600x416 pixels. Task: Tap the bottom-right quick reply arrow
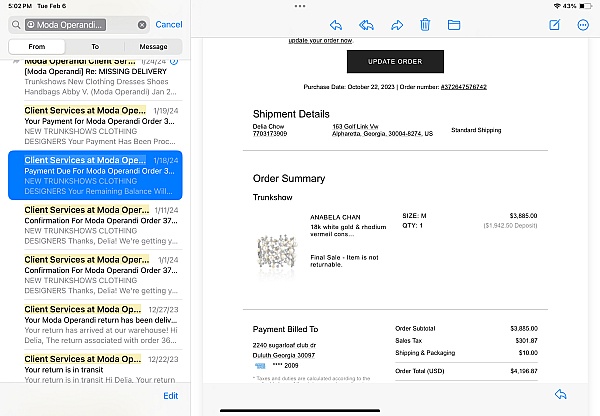[560, 395]
